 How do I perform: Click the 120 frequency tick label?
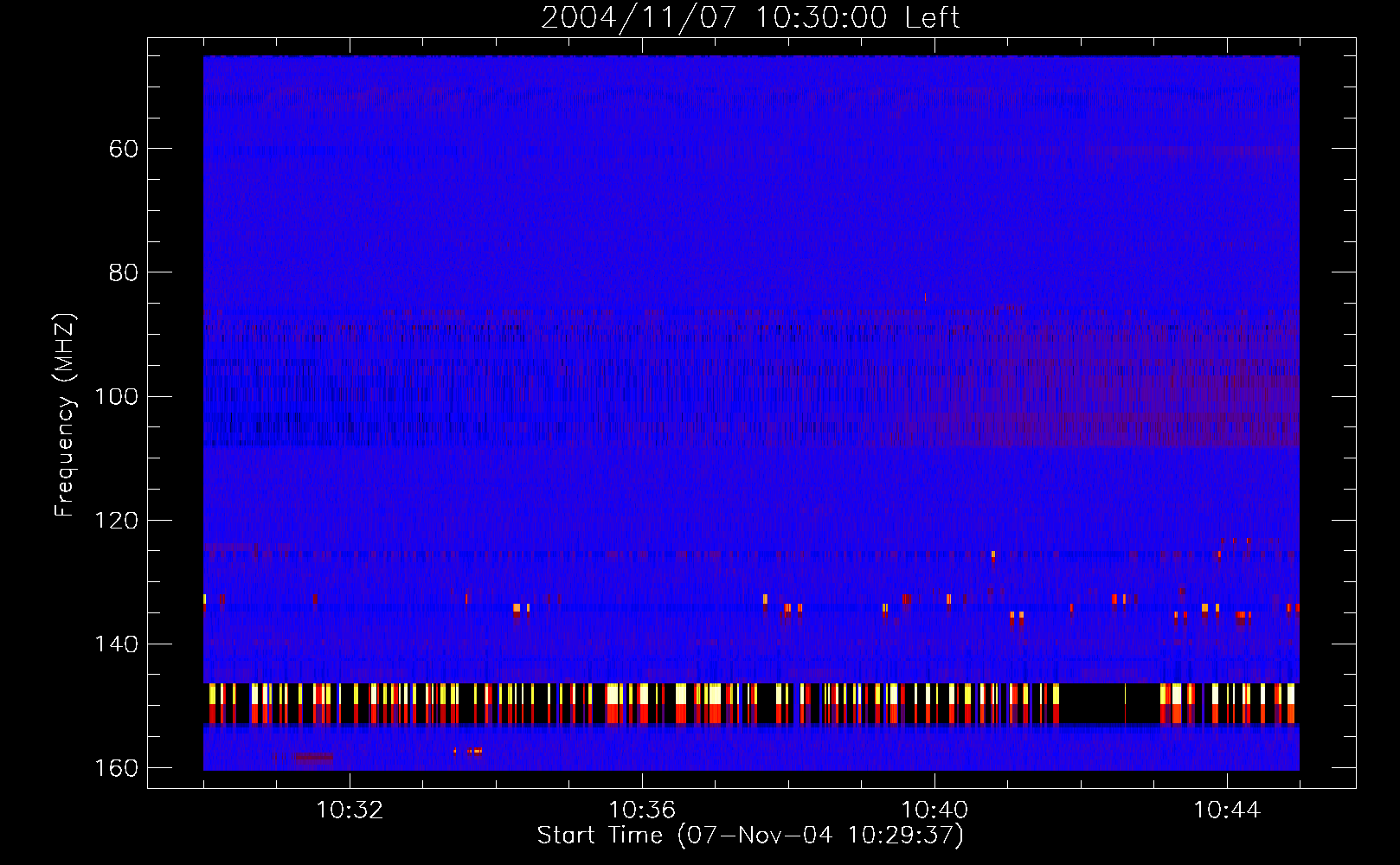pos(116,521)
